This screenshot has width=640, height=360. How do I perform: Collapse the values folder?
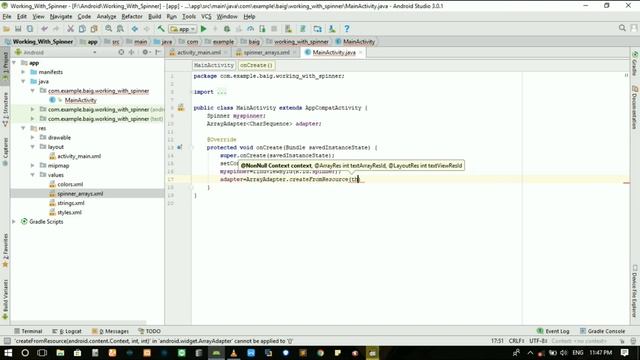click(x=33, y=175)
